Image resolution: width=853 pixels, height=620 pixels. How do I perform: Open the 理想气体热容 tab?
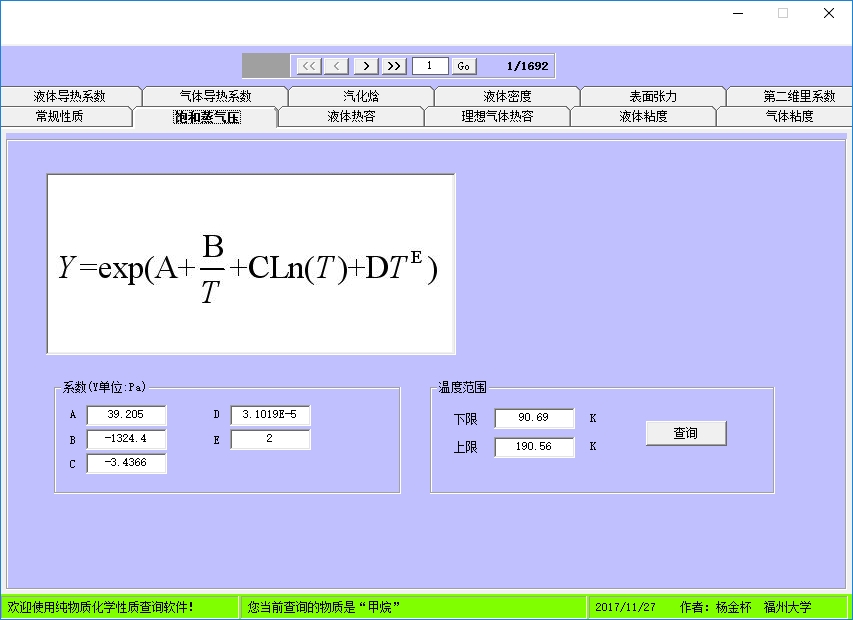point(497,116)
